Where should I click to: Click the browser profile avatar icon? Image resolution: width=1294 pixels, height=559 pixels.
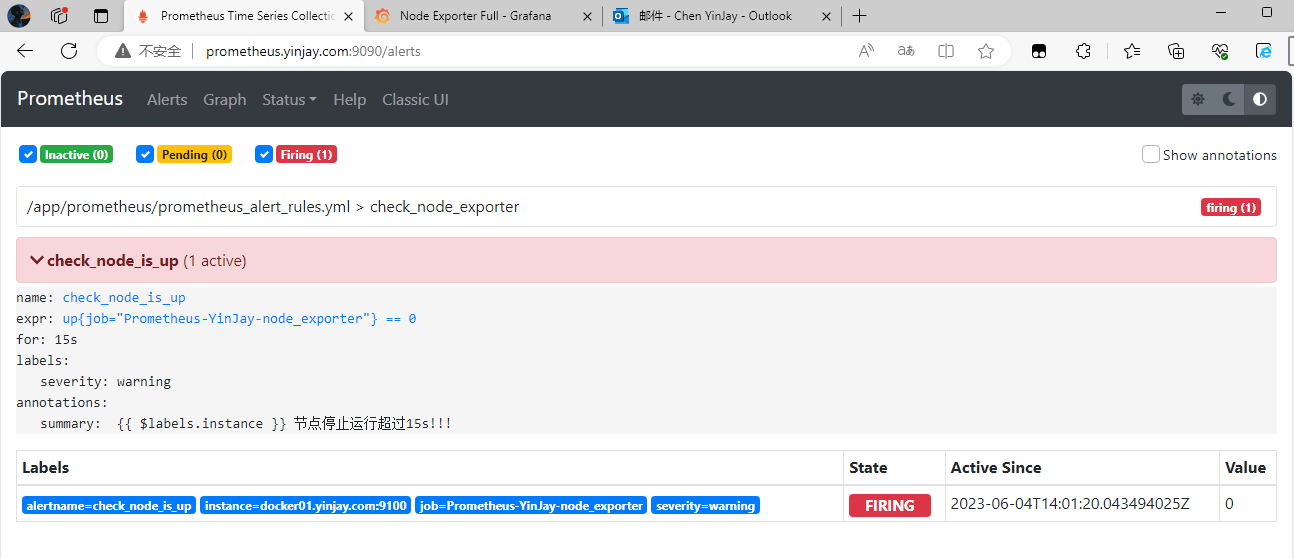(x=19, y=16)
